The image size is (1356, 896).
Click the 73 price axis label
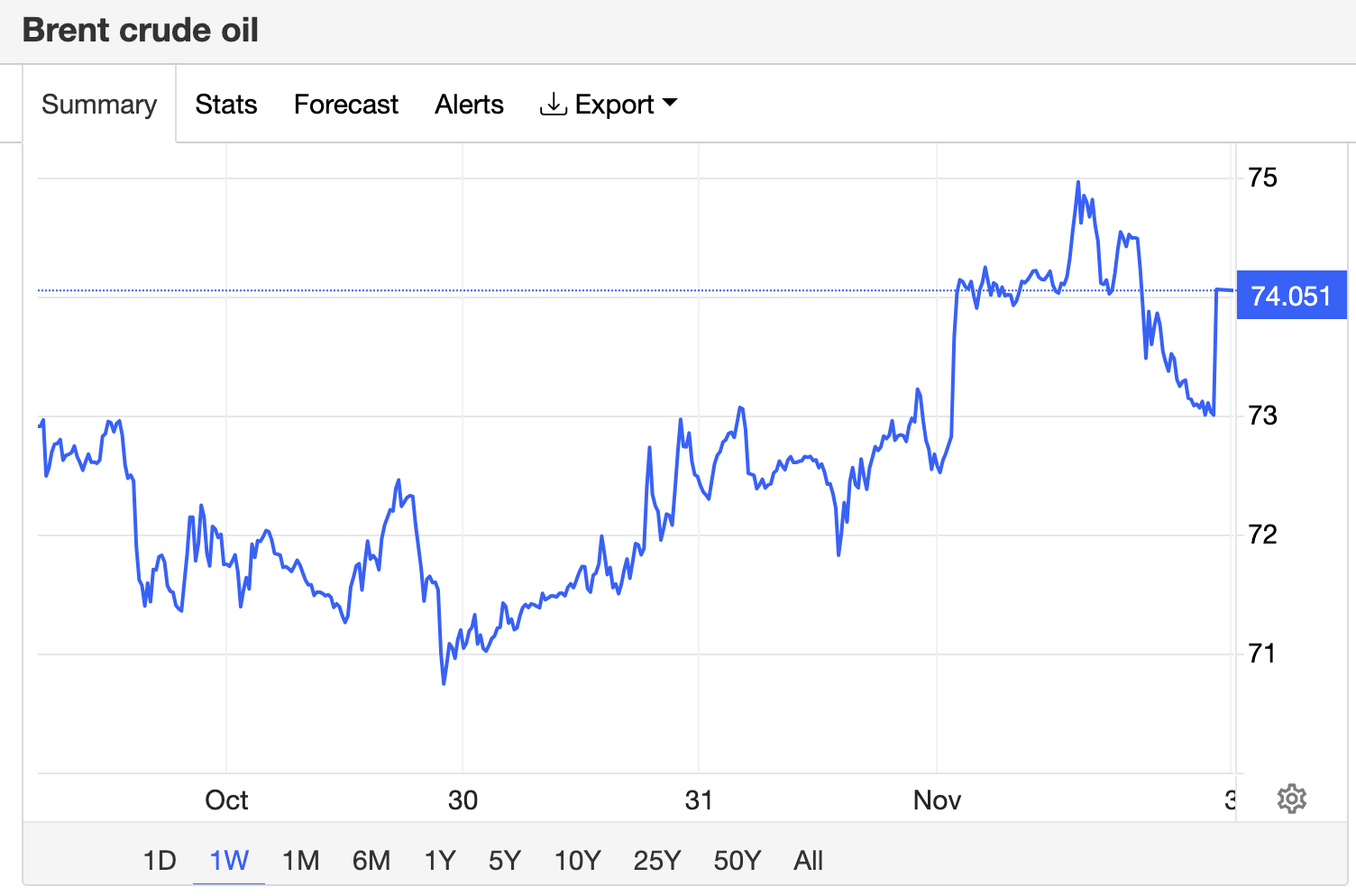click(1262, 416)
